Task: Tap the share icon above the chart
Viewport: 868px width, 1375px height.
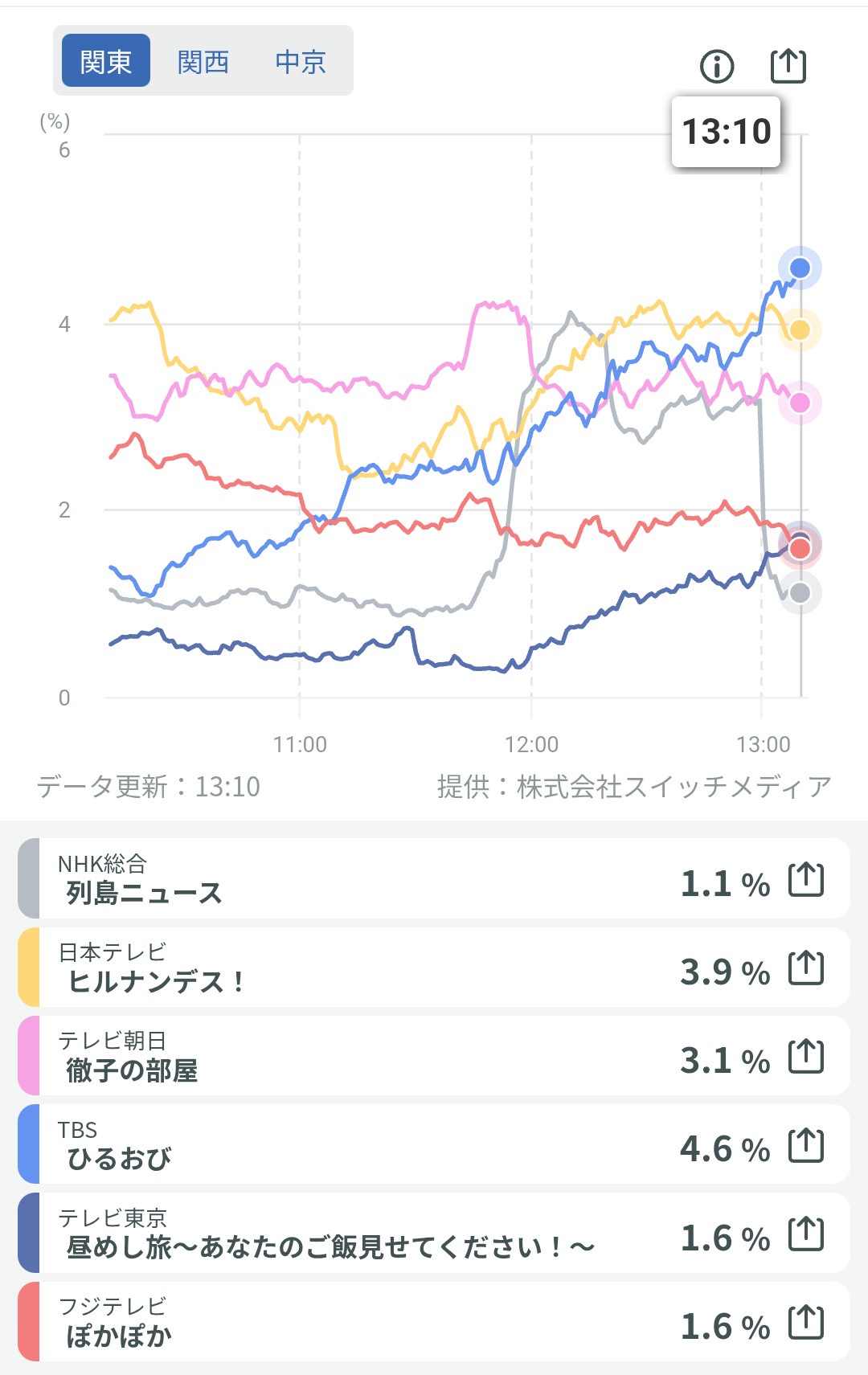Action: [x=788, y=66]
